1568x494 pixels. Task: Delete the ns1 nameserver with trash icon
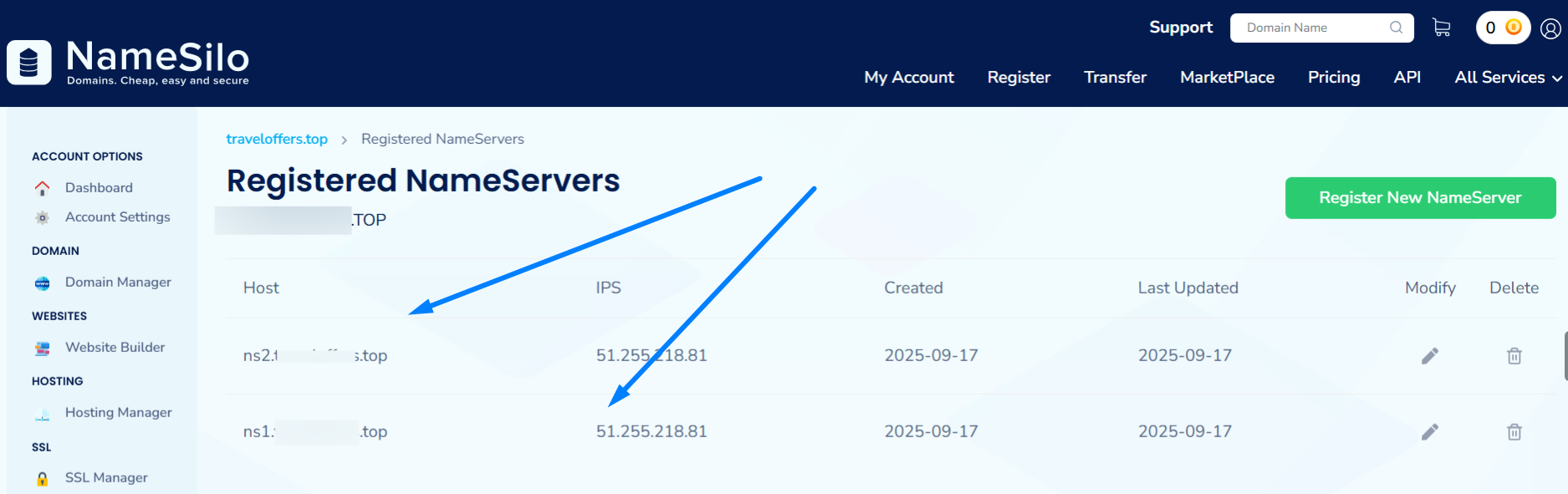[1514, 432]
